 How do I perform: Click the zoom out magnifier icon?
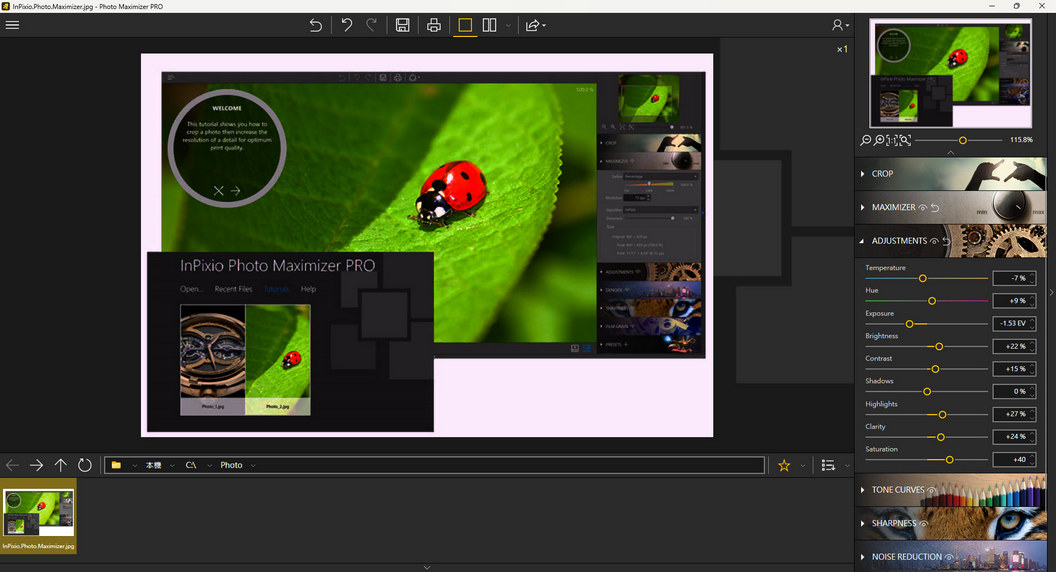pos(865,140)
